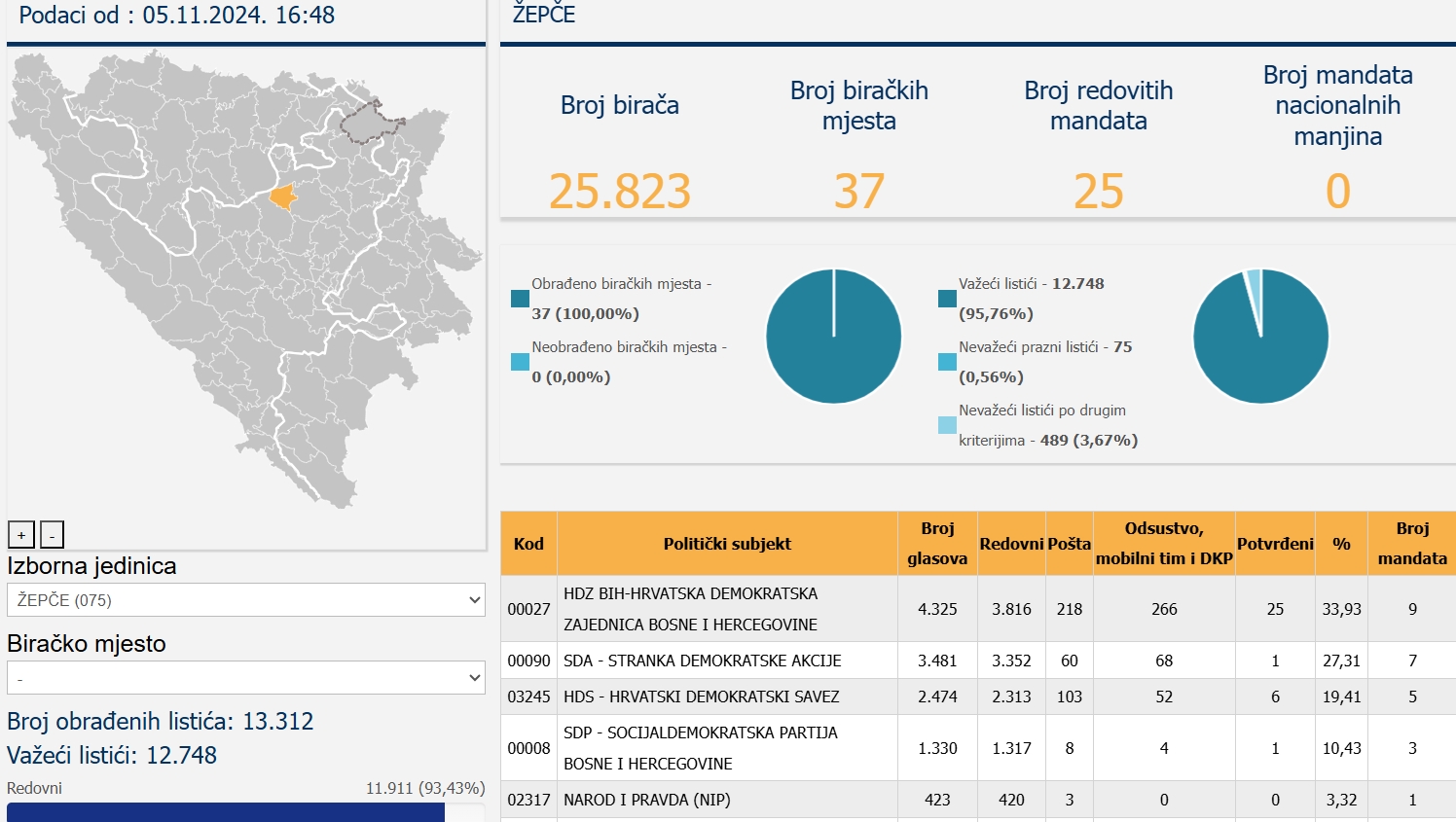Click Odsustvo value 52 in HDS row

(x=1164, y=697)
